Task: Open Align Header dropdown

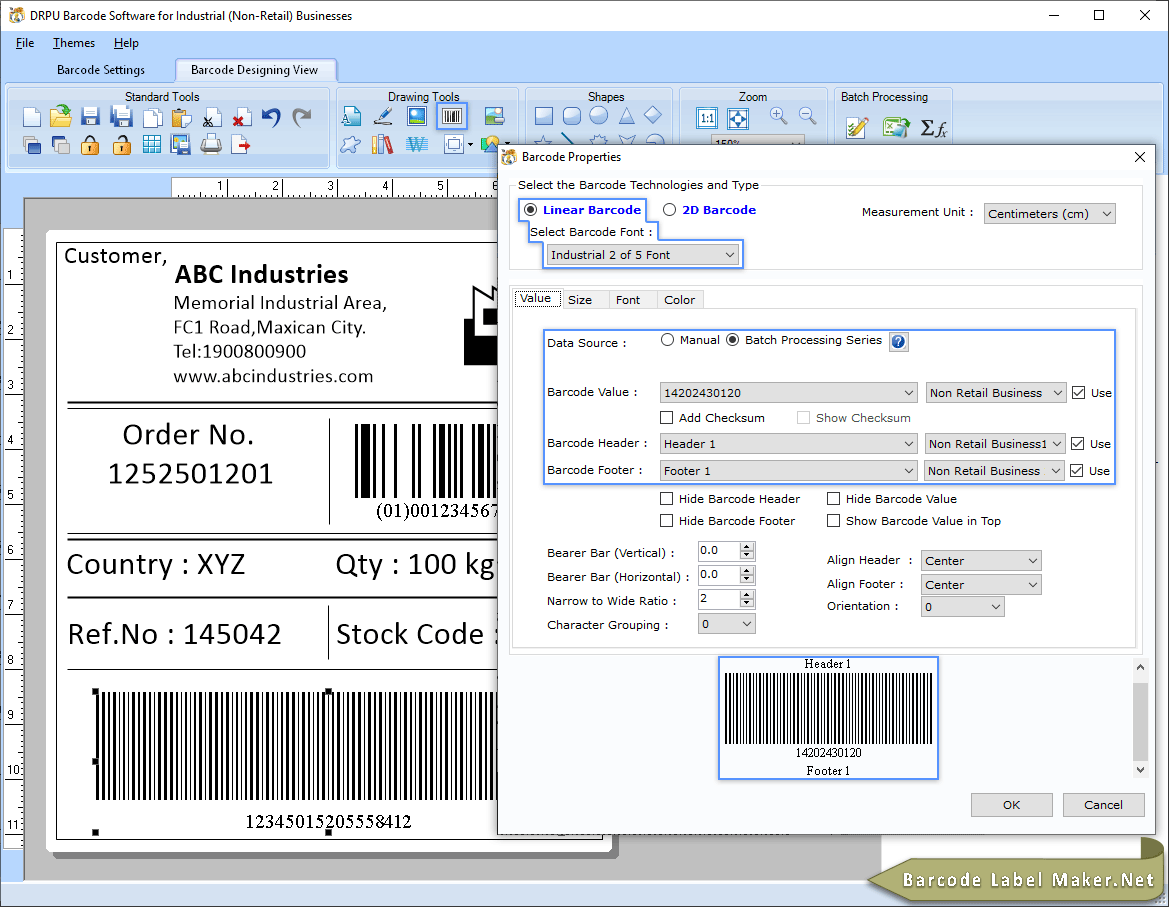Action: pyautogui.click(x=981, y=560)
